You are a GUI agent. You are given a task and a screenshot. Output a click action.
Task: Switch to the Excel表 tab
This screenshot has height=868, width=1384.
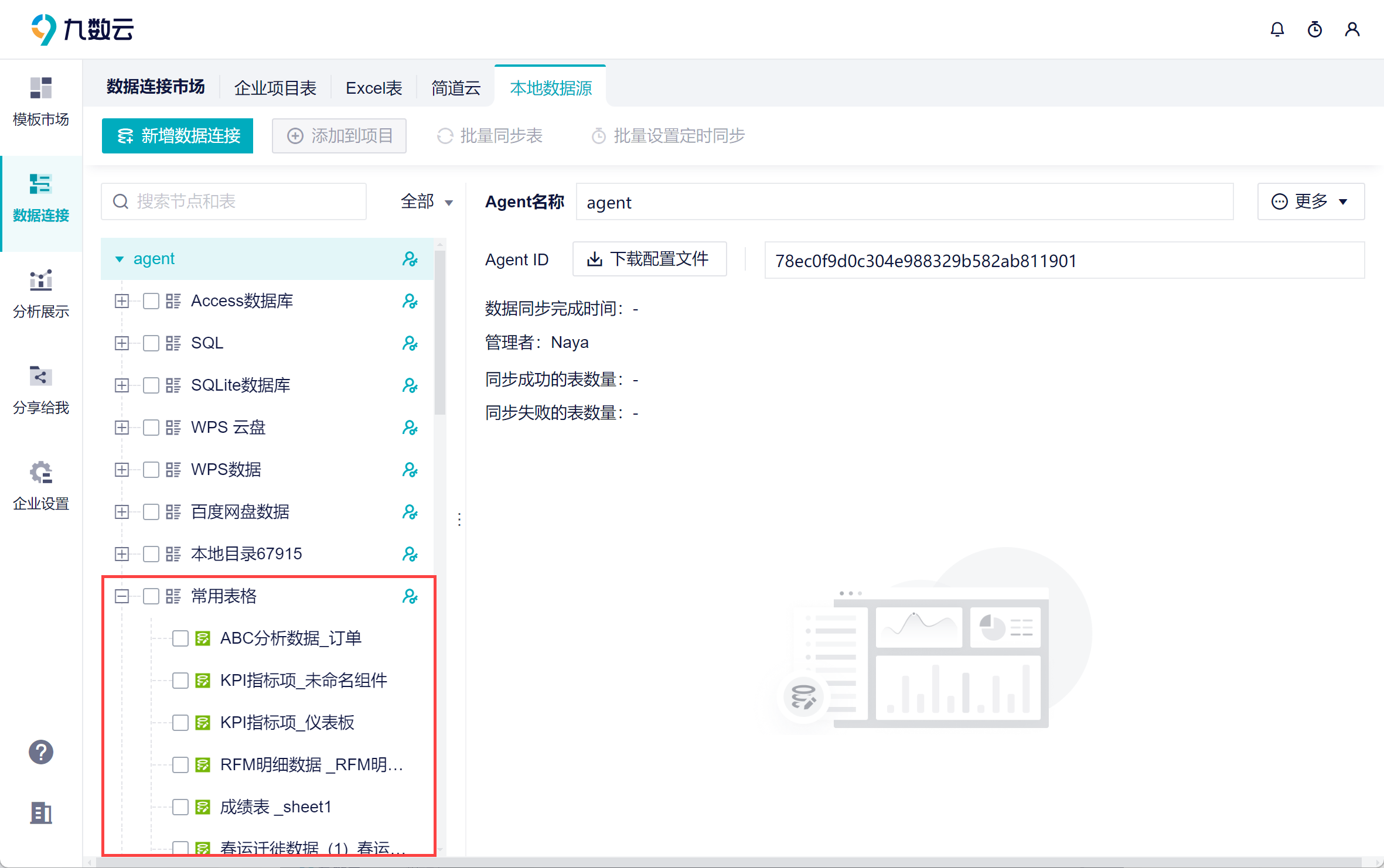[374, 88]
